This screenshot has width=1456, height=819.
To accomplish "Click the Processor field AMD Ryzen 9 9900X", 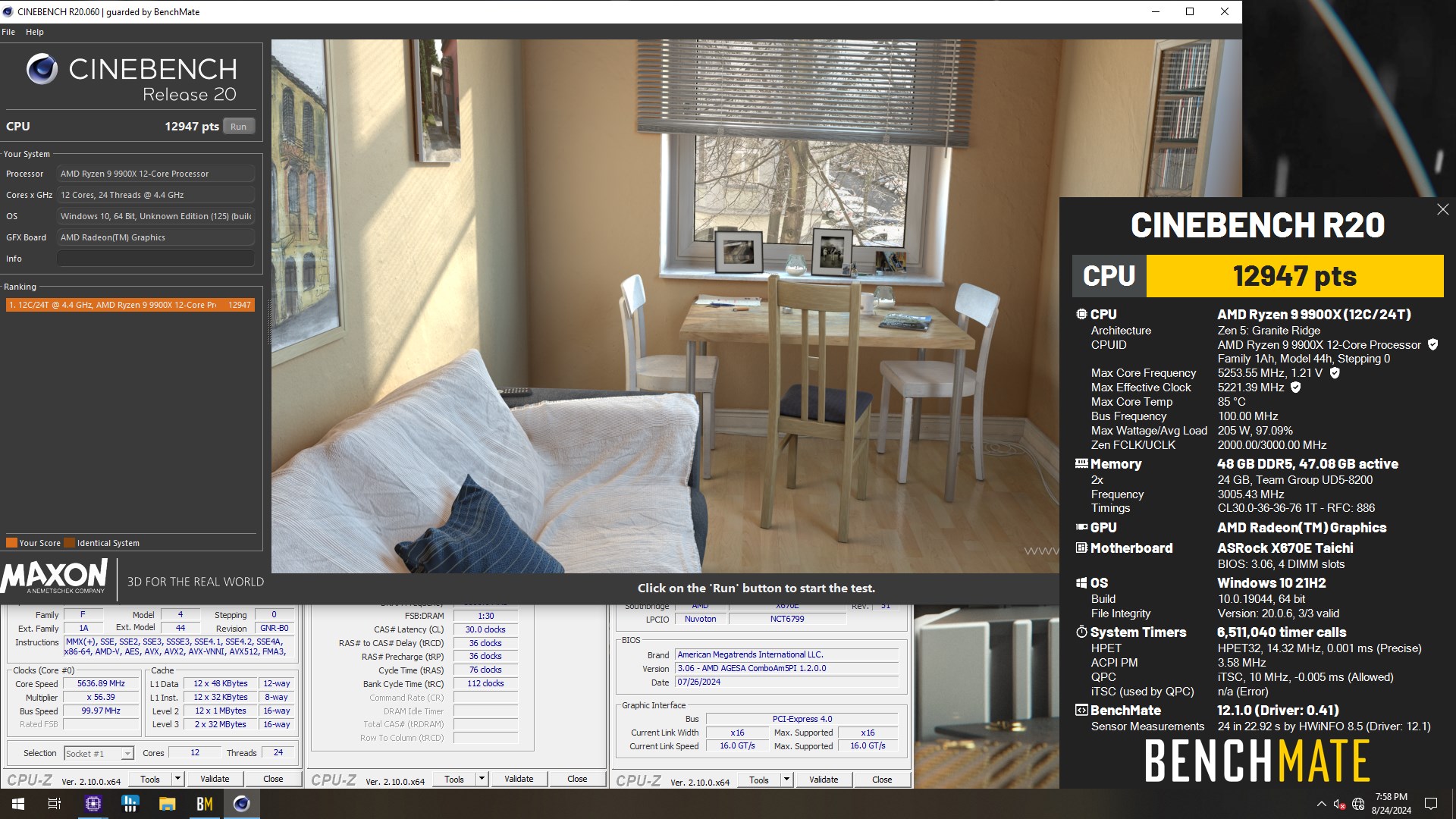I will [x=155, y=174].
